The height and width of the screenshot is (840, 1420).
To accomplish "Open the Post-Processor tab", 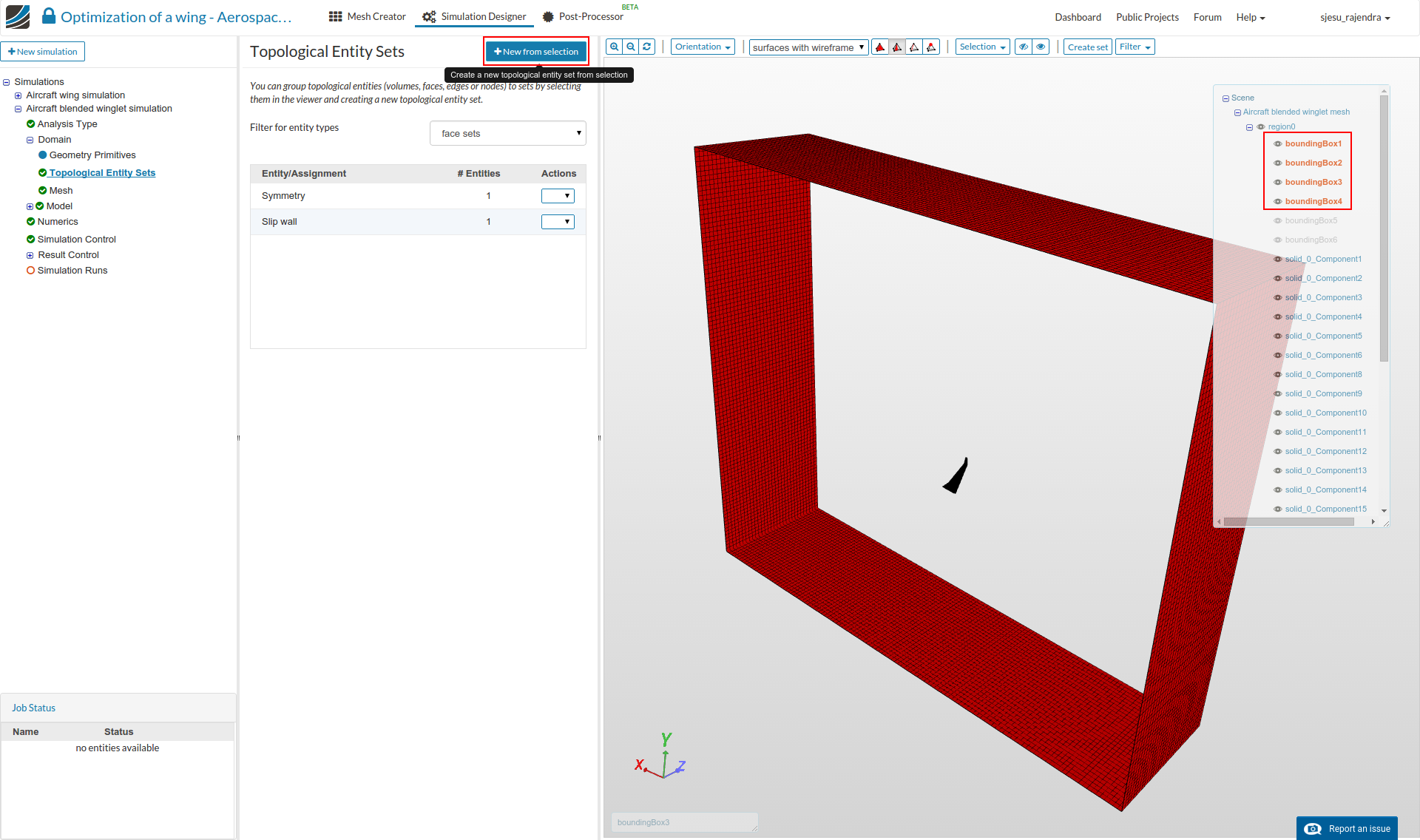I will coord(583,16).
